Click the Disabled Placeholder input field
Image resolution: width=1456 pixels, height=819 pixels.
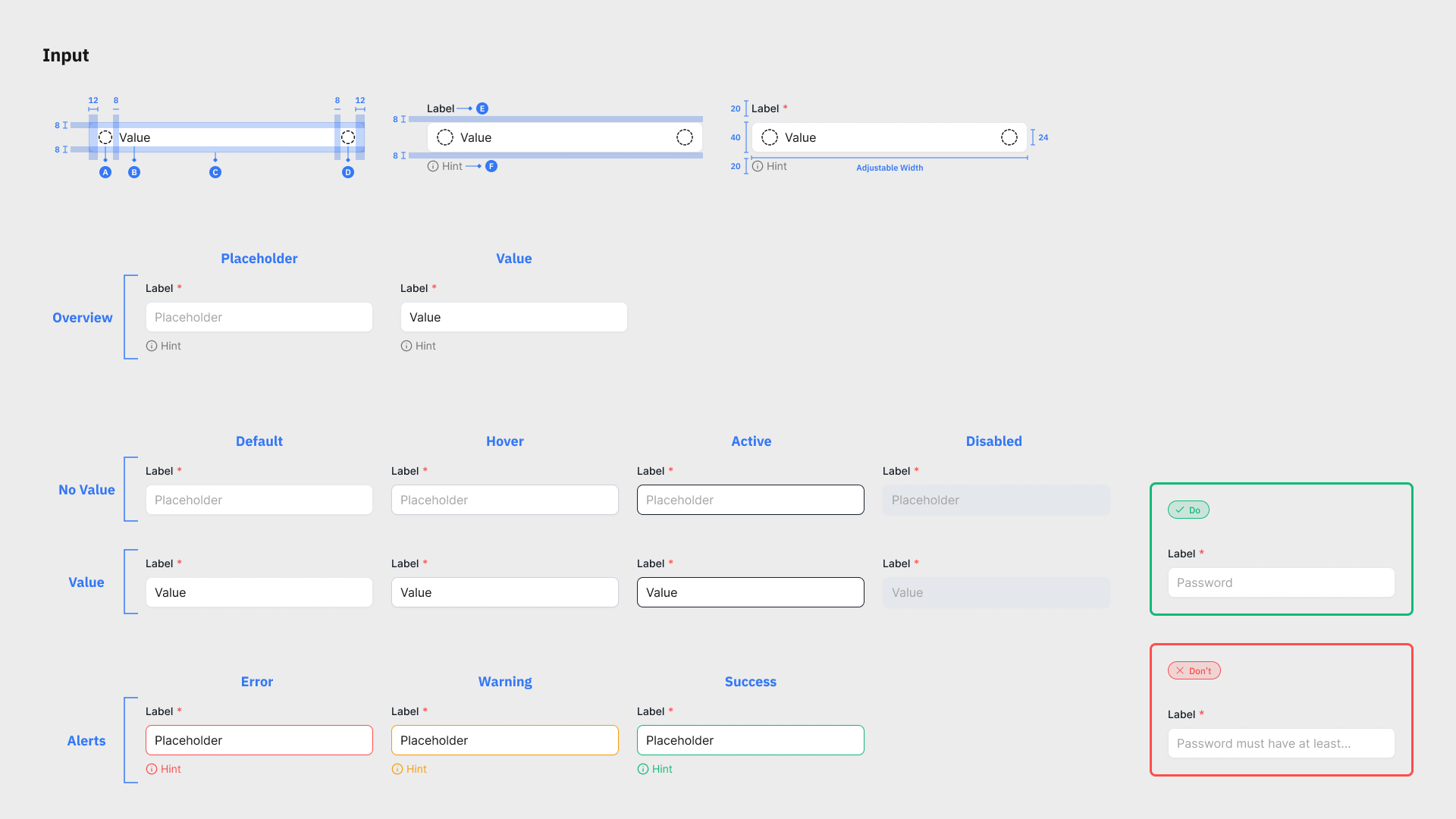[996, 500]
